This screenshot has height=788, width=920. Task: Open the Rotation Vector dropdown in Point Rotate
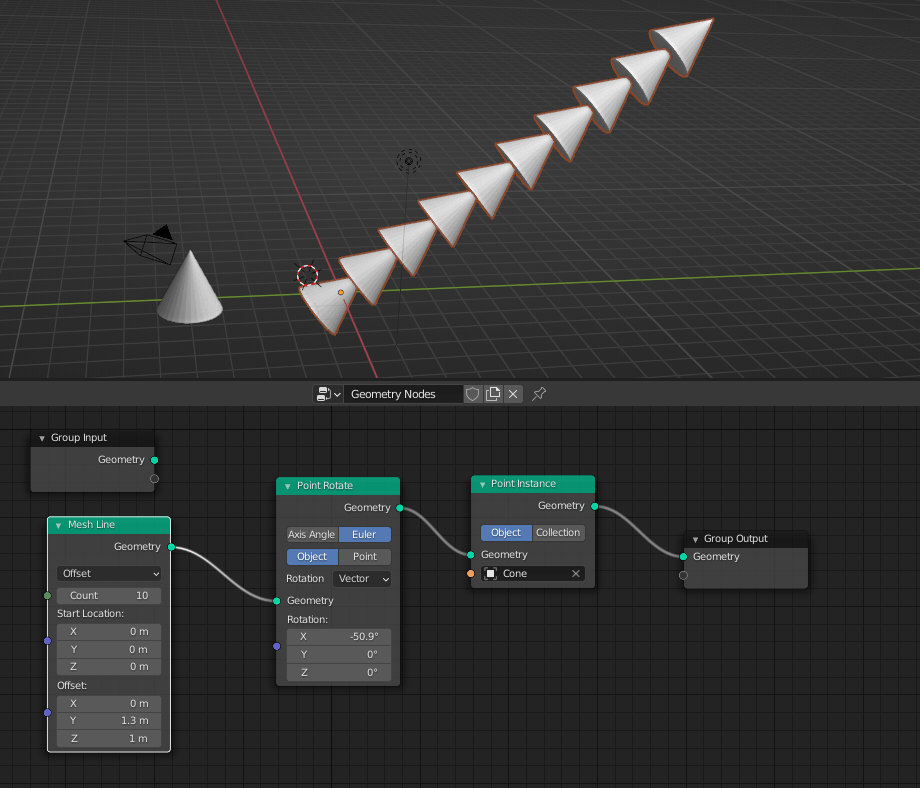tap(363, 578)
